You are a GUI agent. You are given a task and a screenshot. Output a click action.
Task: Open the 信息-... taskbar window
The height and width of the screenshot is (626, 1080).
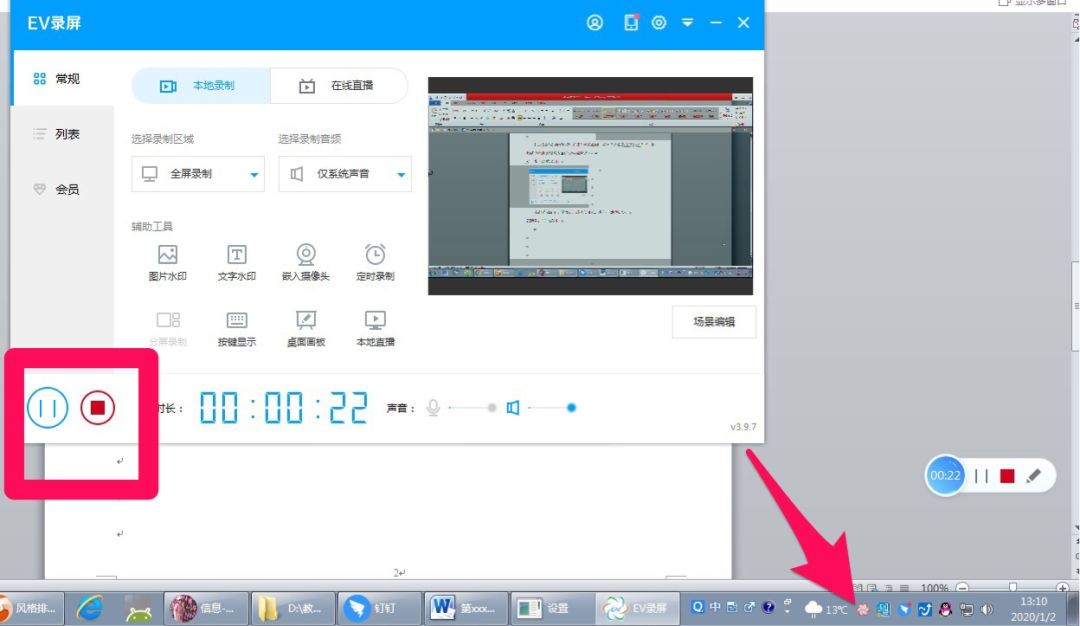click(x=206, y=608)
